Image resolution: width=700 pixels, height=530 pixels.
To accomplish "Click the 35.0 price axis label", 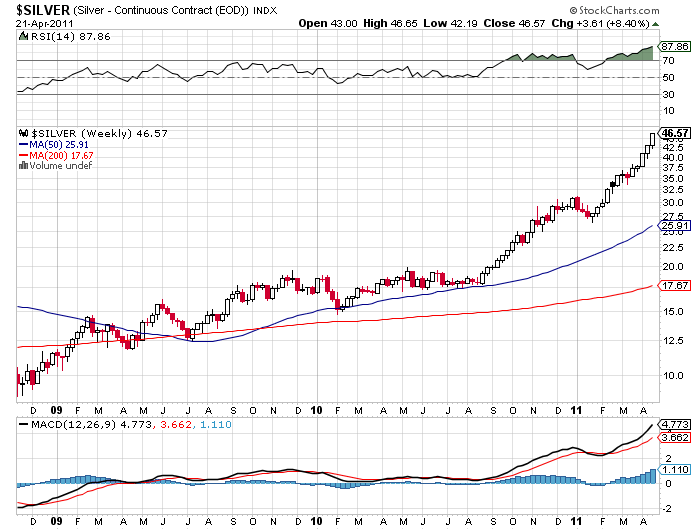I will click(x=673, y=179).
